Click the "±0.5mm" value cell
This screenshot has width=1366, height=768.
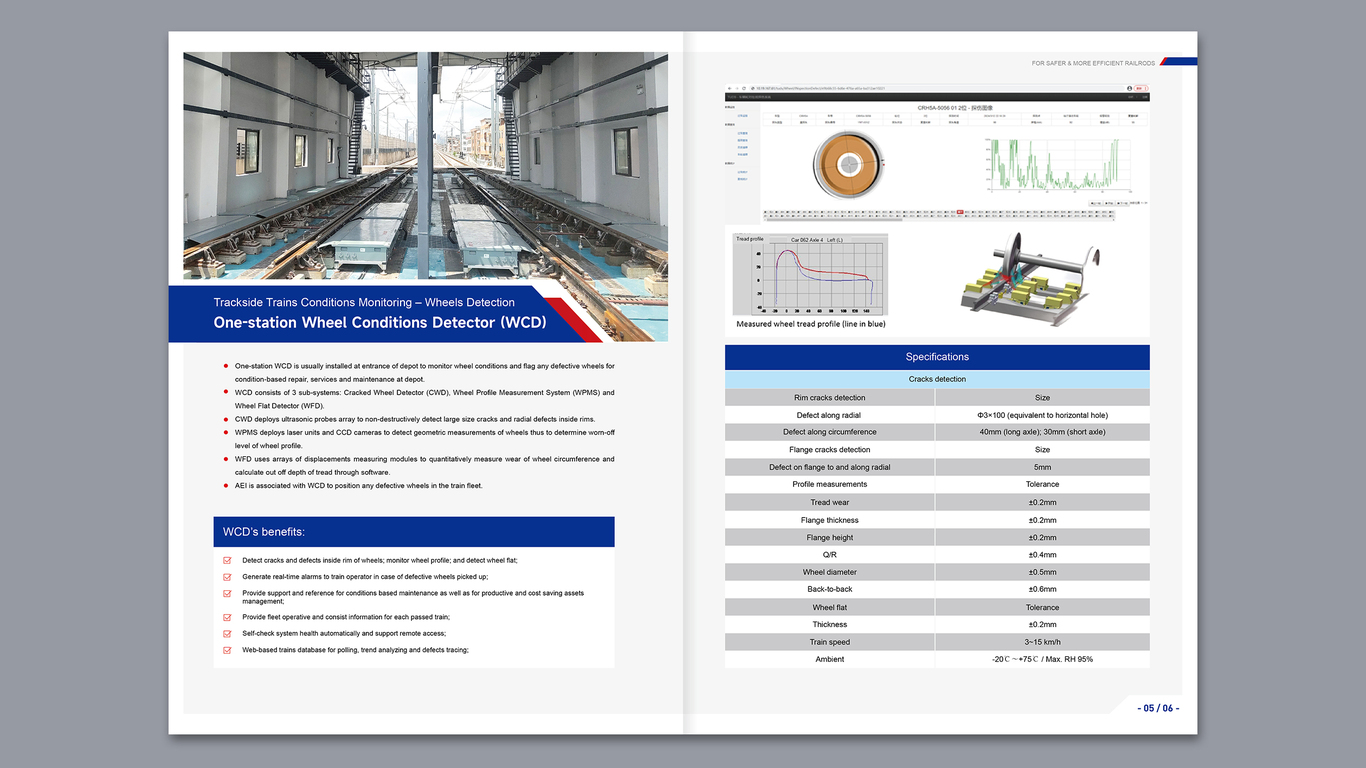(1043, 572)
